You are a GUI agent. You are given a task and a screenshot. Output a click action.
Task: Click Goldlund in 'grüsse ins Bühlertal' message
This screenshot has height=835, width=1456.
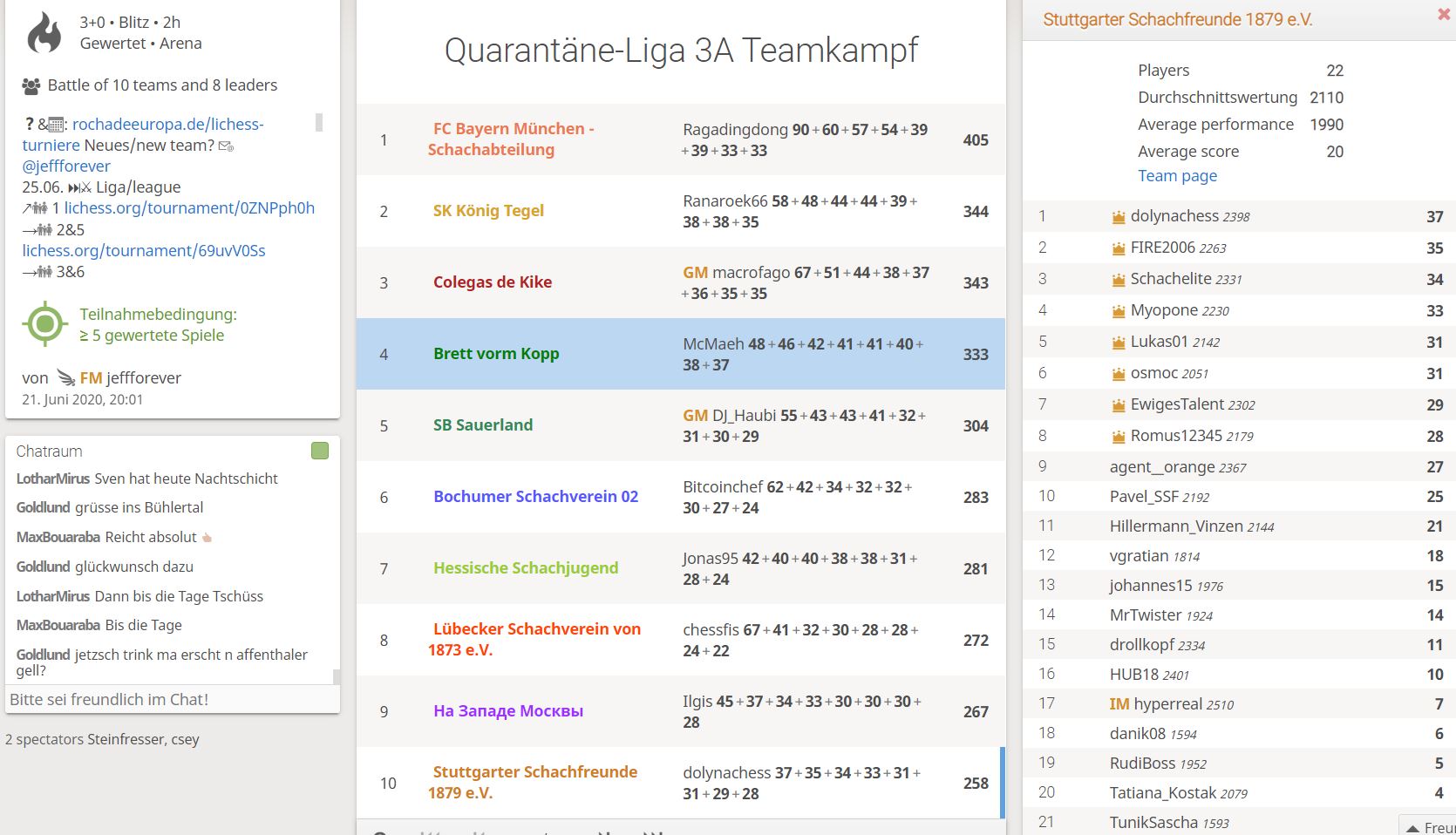click(x=43, y=507)
